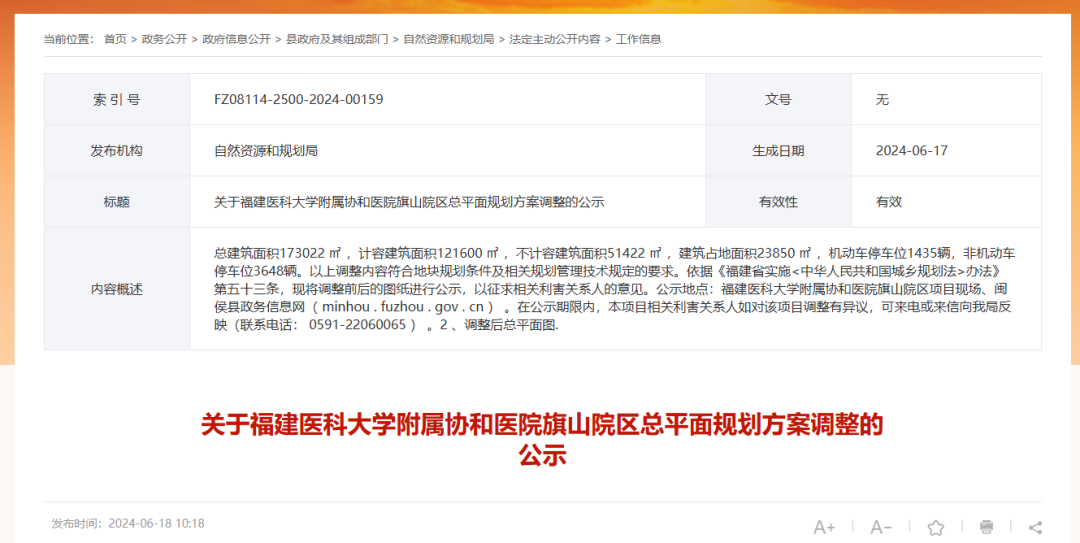Click the 标题 label cell

[x=117, y=202]
